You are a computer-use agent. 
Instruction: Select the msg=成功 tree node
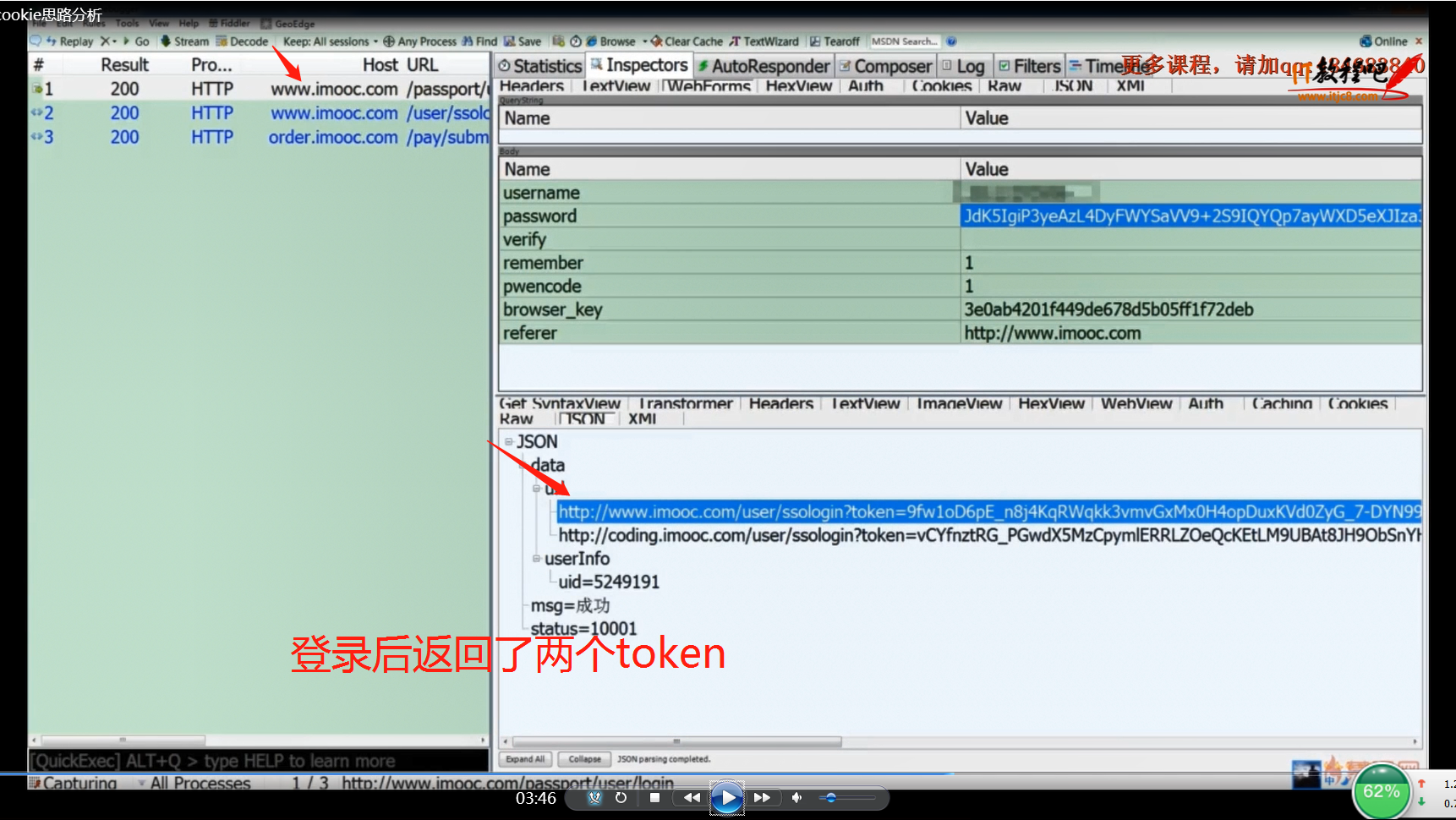click(570, 605)
